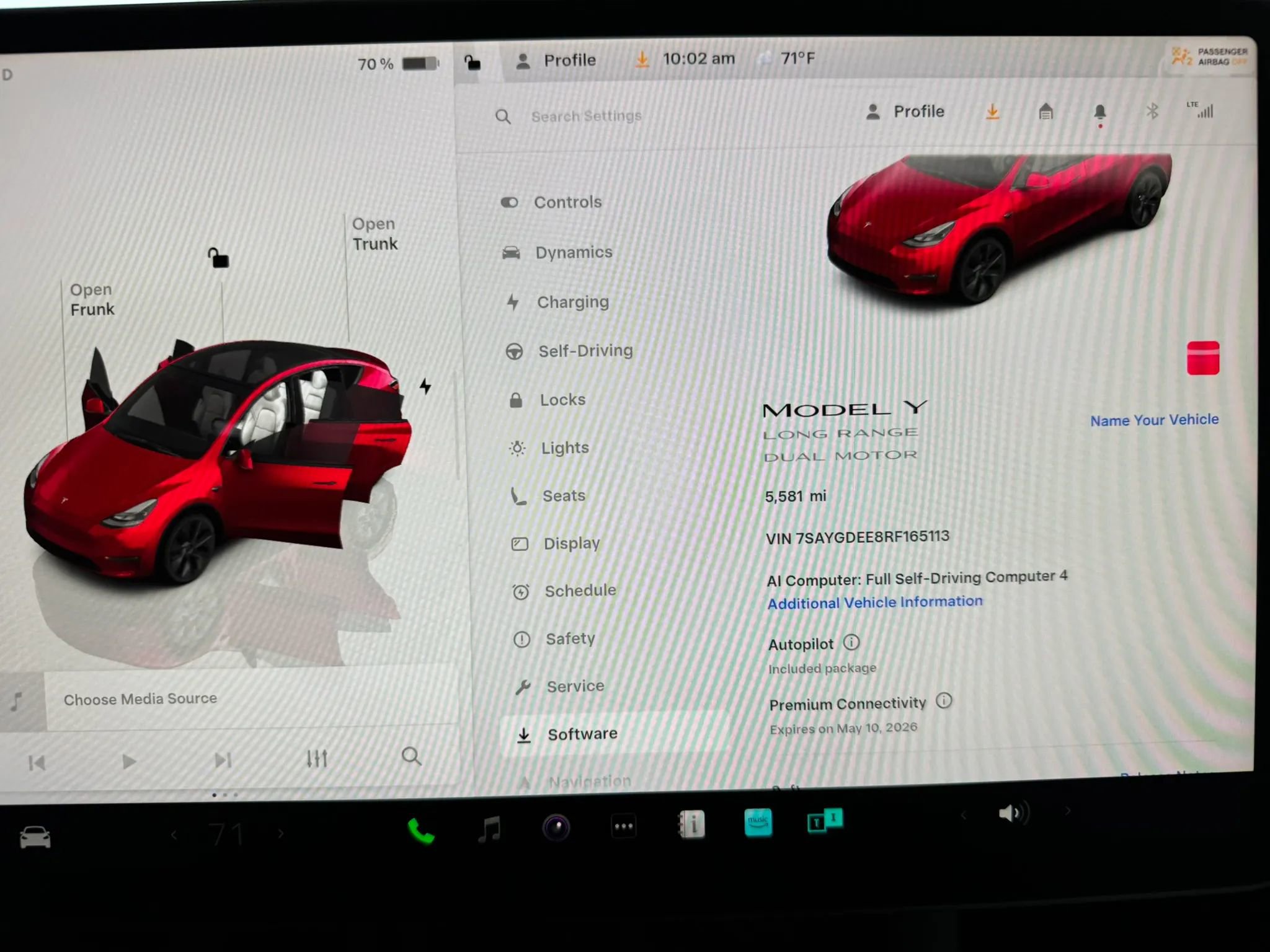Open the Charging menu
The width and height of the screenshot is (1270, 952).
click(x=557, y=302)
